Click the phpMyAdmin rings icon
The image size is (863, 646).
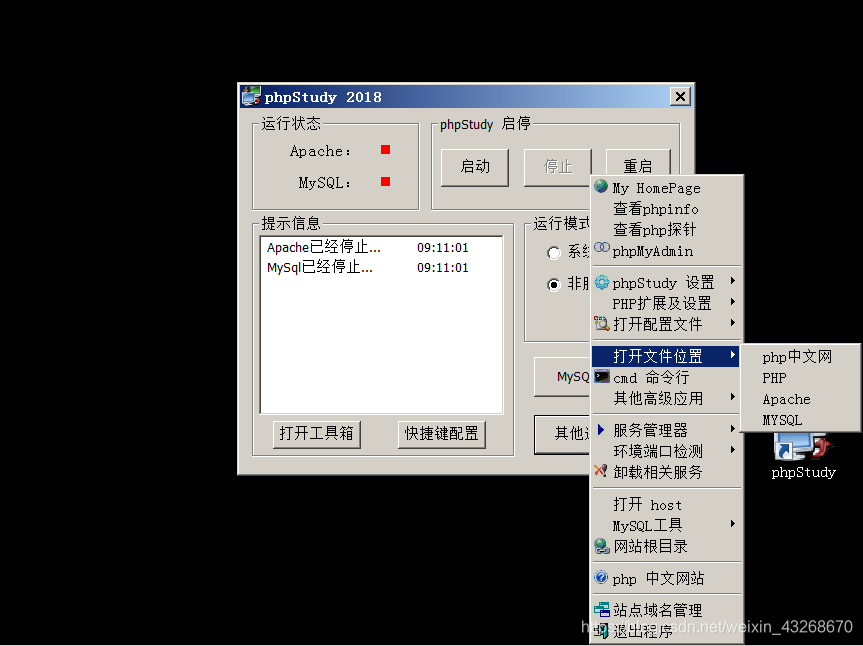pyautogui.click(x=602, y=248)
